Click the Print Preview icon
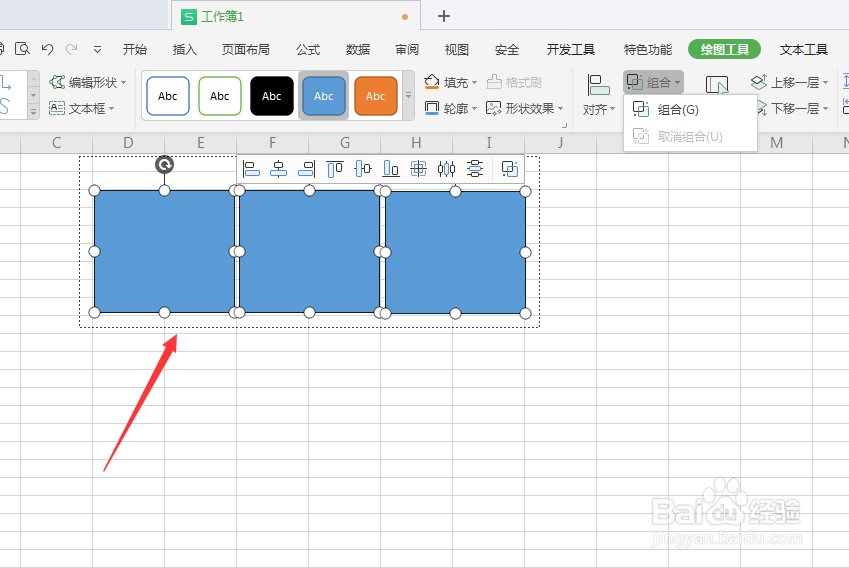This screenshot has width=849, height=568. (x=22, y=49)
